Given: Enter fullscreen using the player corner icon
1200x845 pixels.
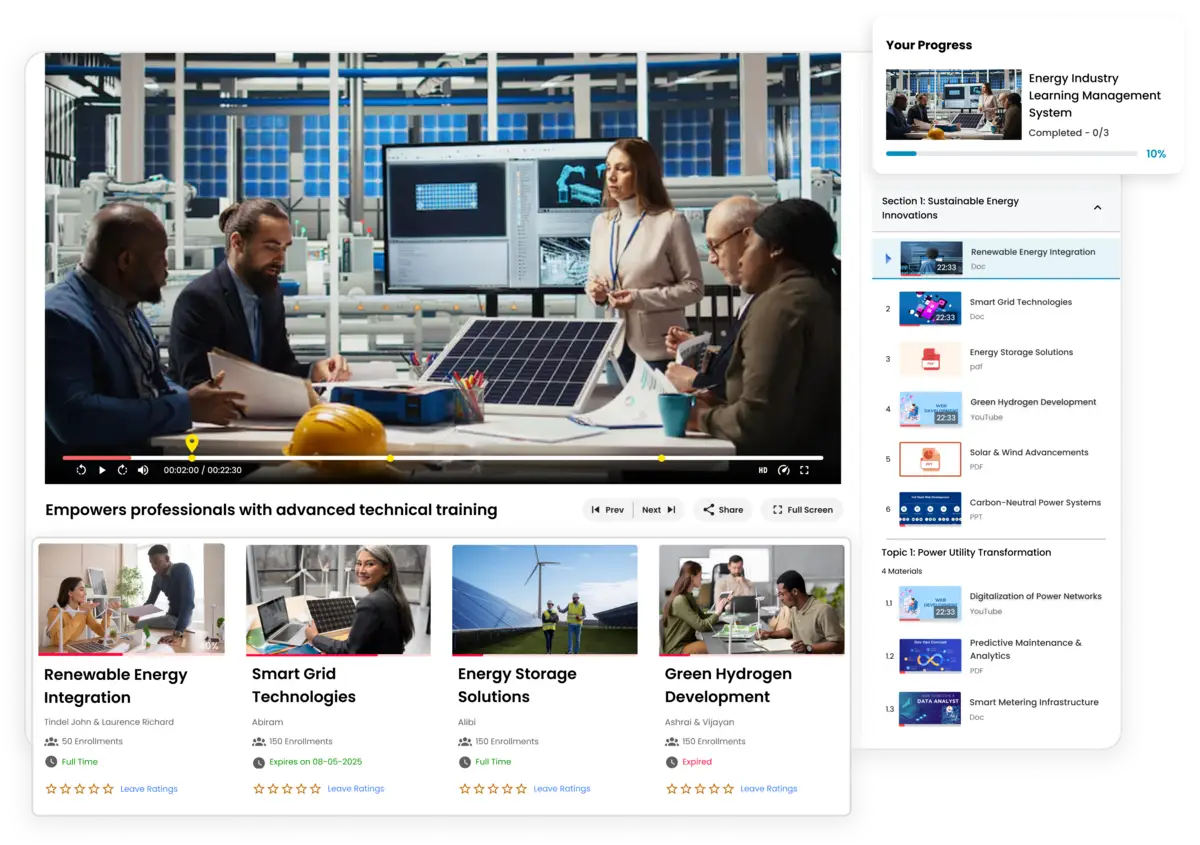Looking at the screenshot, I should (804, 470).
